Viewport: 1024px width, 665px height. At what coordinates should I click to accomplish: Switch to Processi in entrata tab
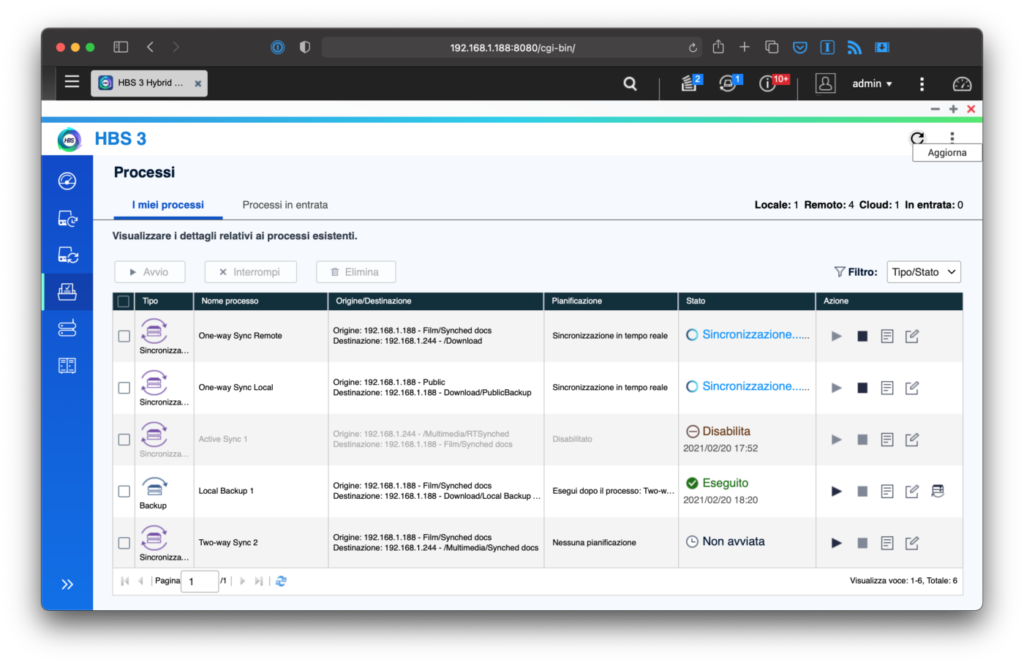[285, 205]
